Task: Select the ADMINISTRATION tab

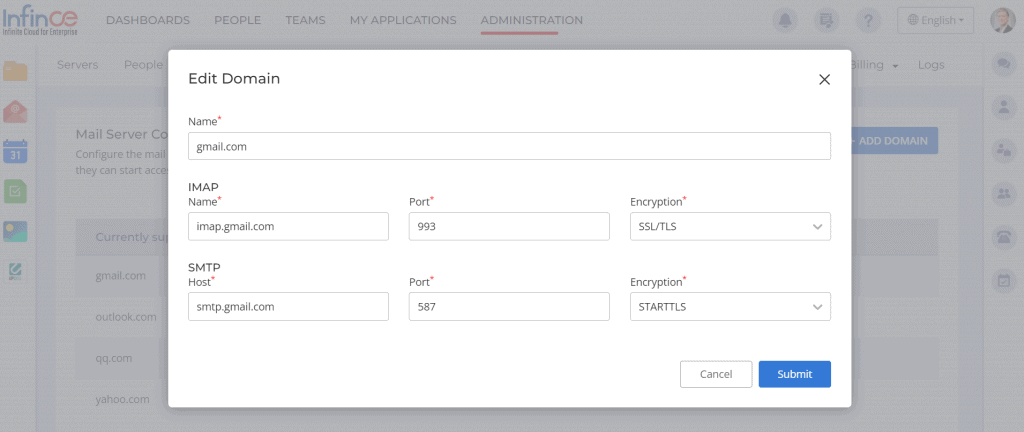Action: [532, 20]
